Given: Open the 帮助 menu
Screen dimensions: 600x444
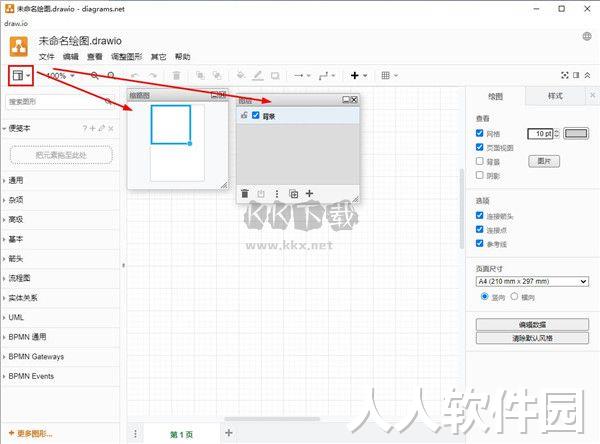Looking at the screenshot, I should [183, 57].
